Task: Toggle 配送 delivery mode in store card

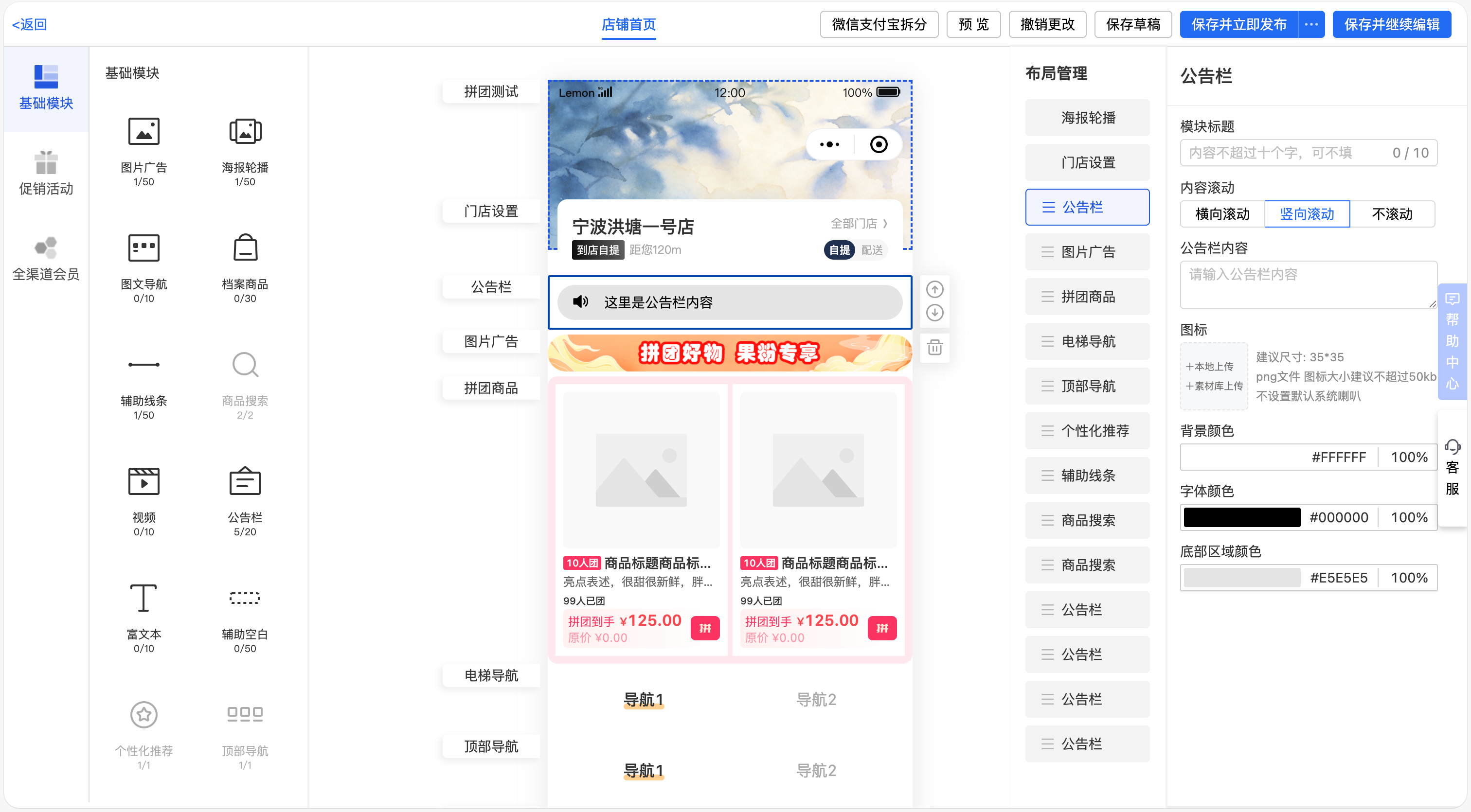Action: [x=871, y=250]
